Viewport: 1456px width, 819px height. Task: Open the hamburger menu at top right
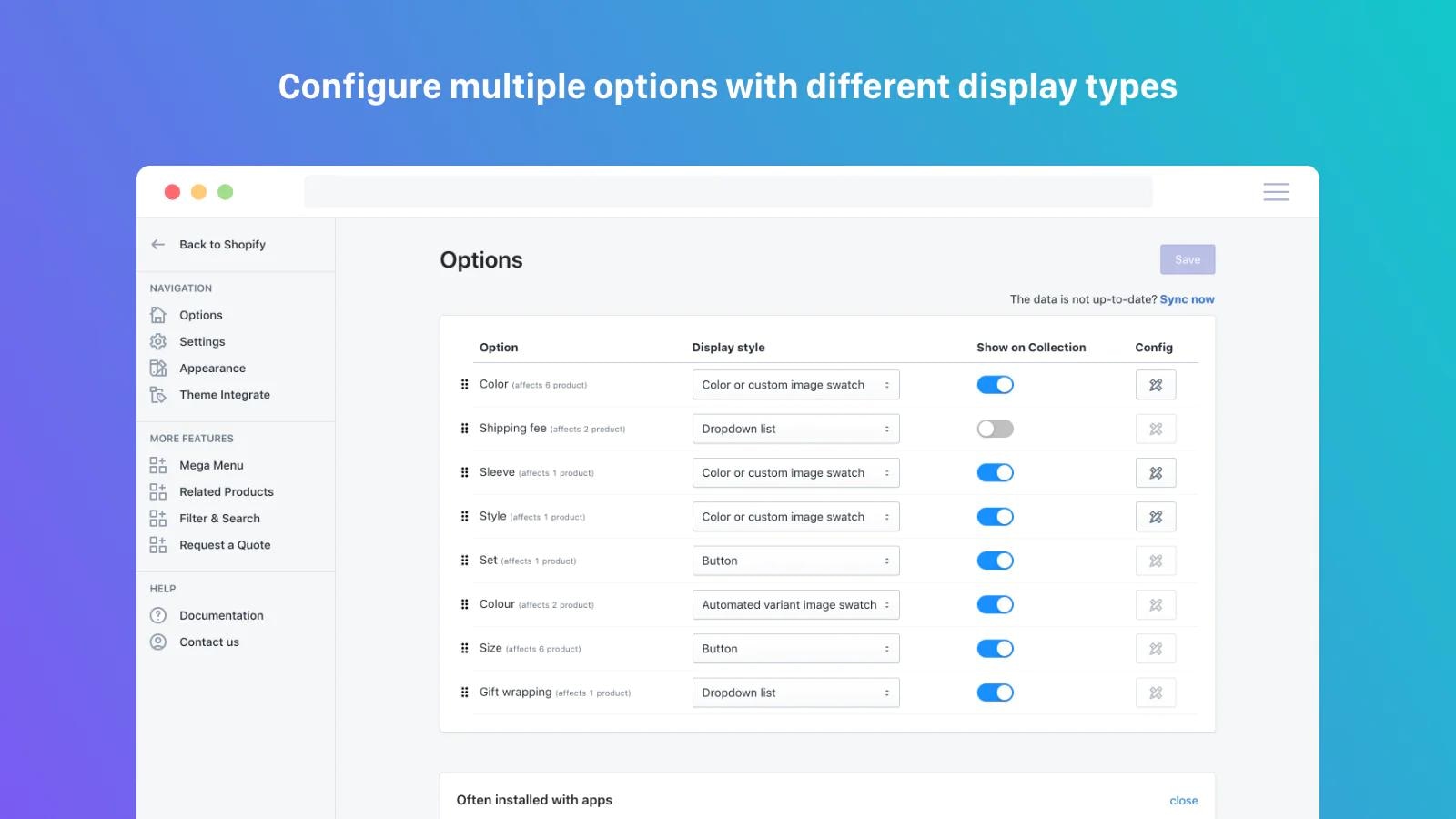click(x=1276, y=192)
